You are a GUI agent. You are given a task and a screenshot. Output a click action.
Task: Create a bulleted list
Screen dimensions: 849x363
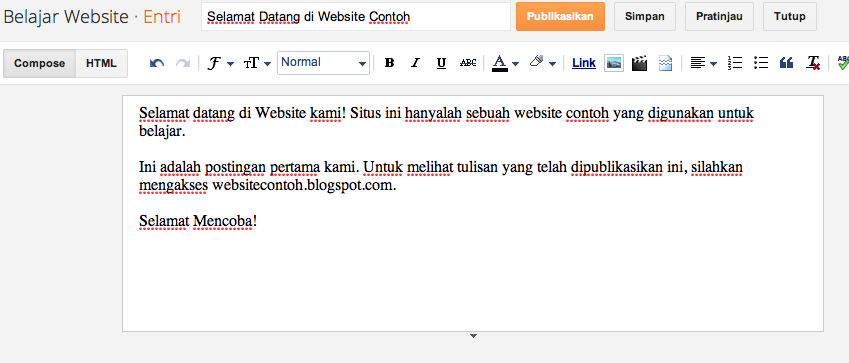(x=761, y=63)
